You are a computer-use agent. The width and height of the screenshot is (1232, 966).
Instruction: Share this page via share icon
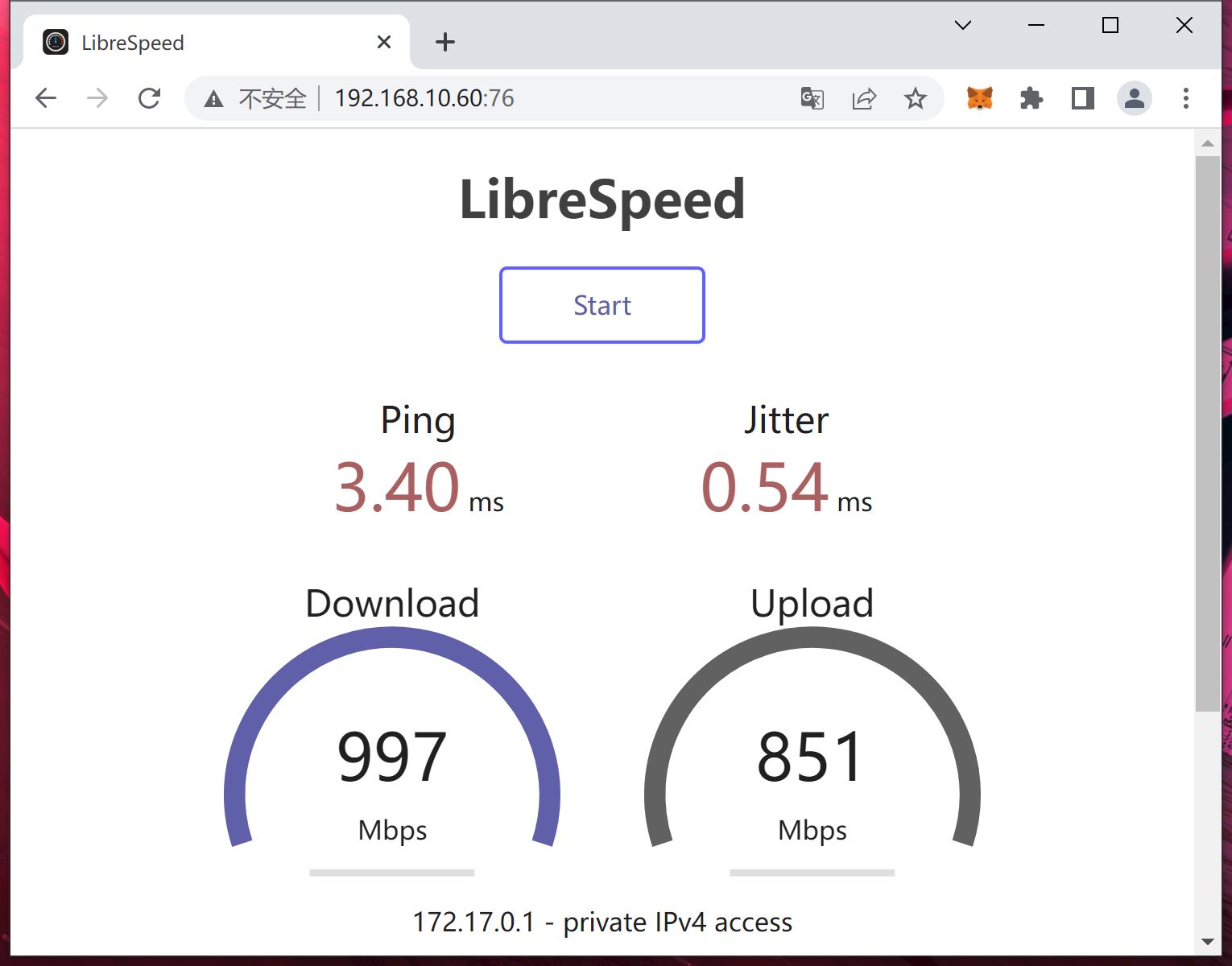tap(864, 98)
